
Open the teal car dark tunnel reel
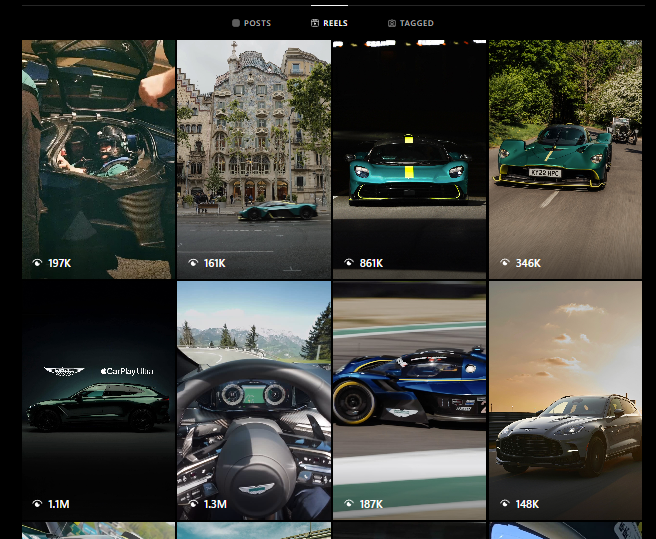tap(409, 159)
